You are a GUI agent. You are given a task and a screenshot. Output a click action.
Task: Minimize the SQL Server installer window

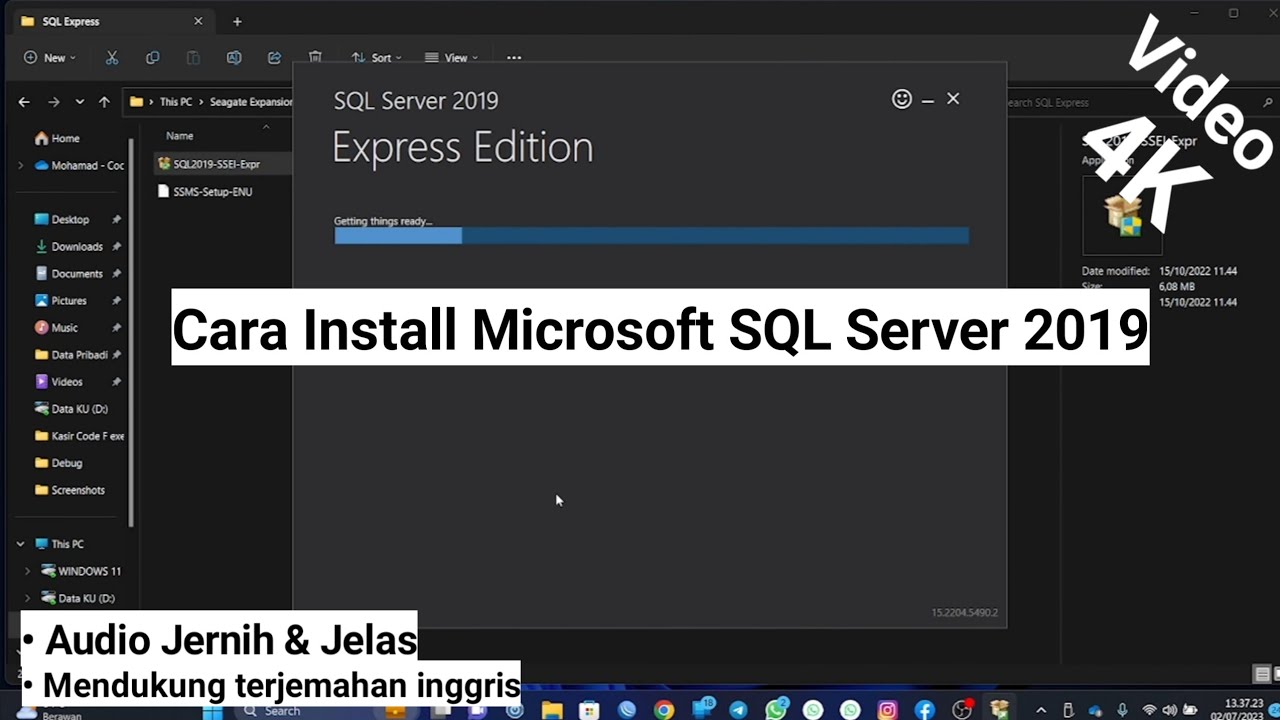coord(928,99)
